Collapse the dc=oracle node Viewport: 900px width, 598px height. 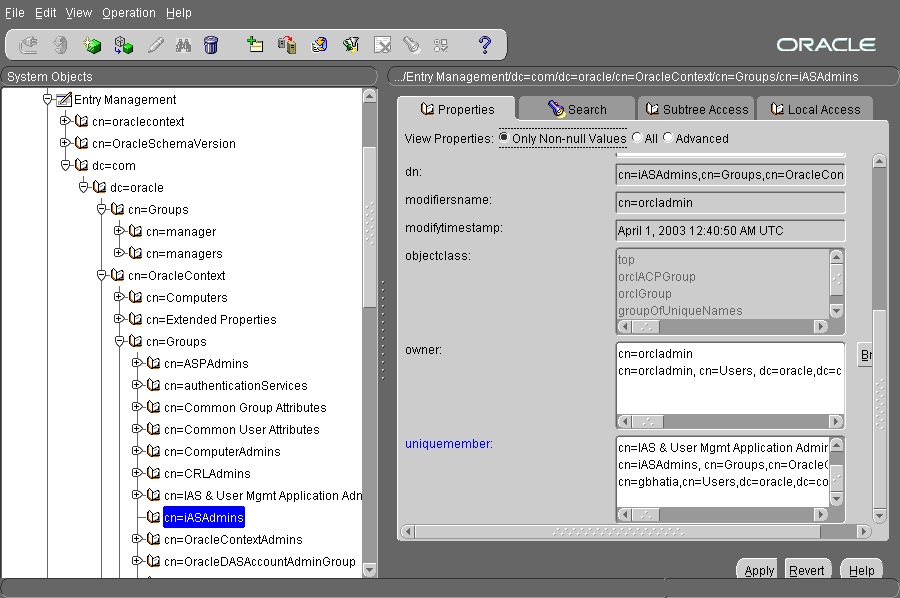pos(83,187)
